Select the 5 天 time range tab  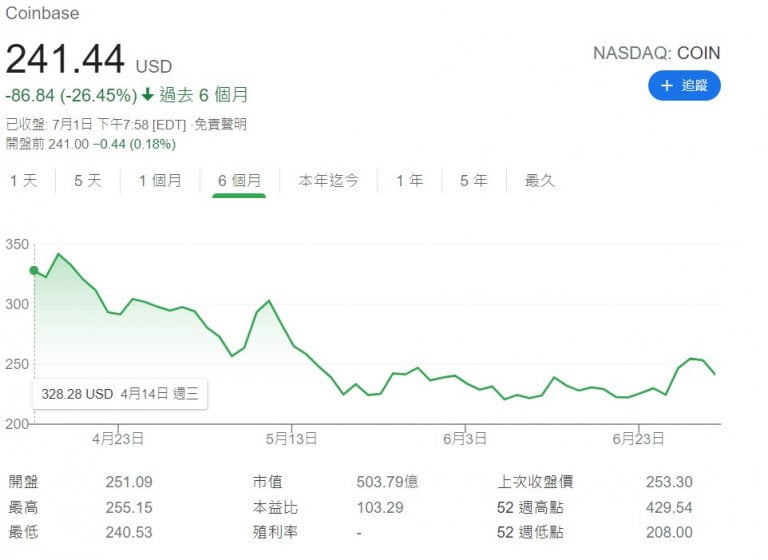(88, 181)
